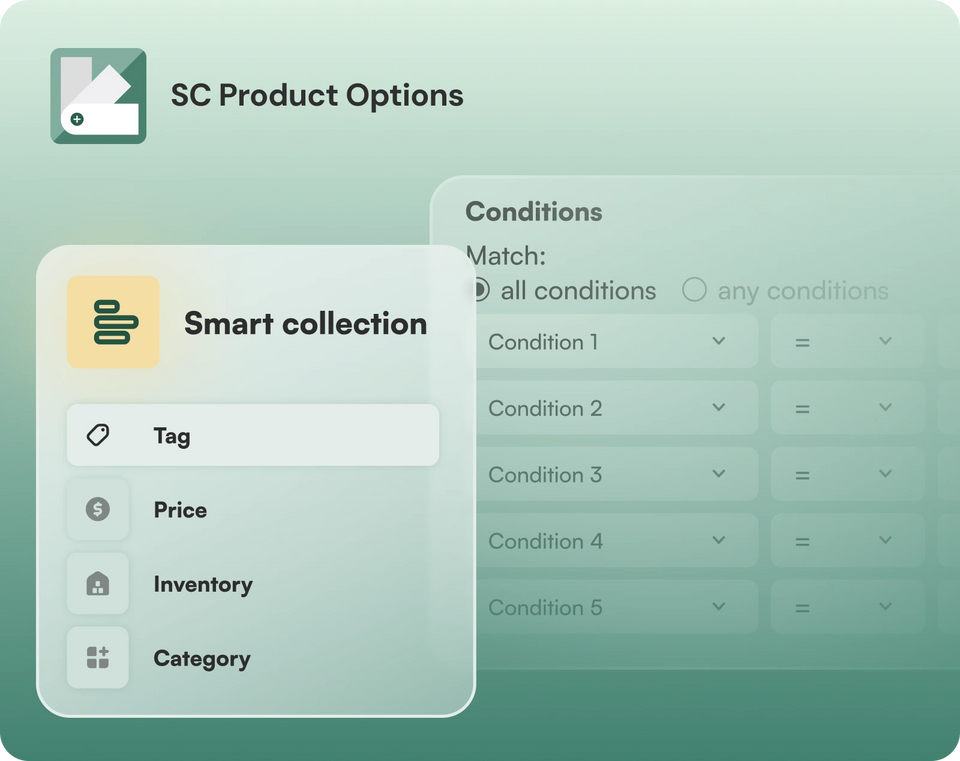Screen dimensions: 960x761
Task: Click the Tag label icon
Action: coord(98,435)
